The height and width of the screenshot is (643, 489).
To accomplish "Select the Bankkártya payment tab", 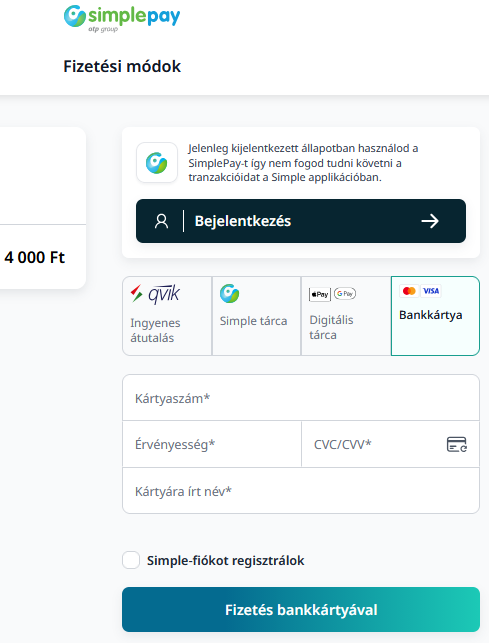I will coord(435,316).
